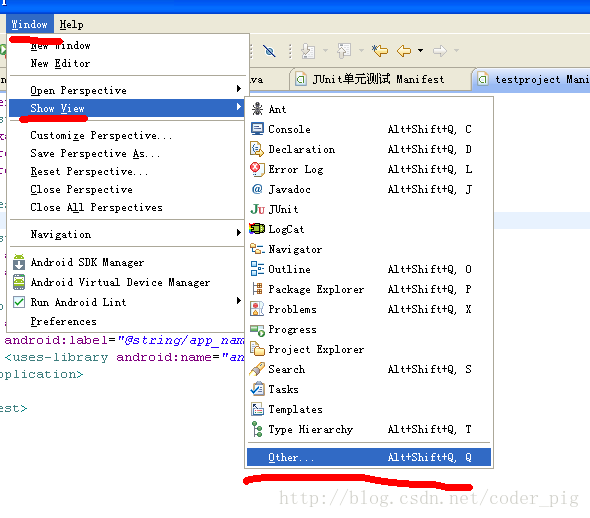
Task: Expand the Run Android Lint submenu arrow
Action: (239, 301)
